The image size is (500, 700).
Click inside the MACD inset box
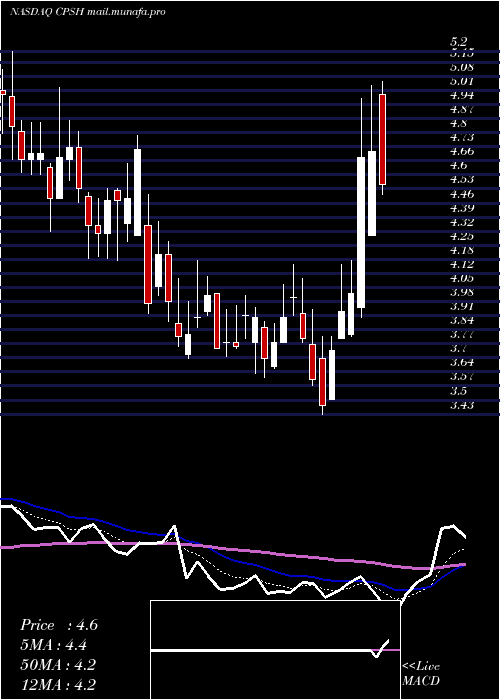coord(275,650)
